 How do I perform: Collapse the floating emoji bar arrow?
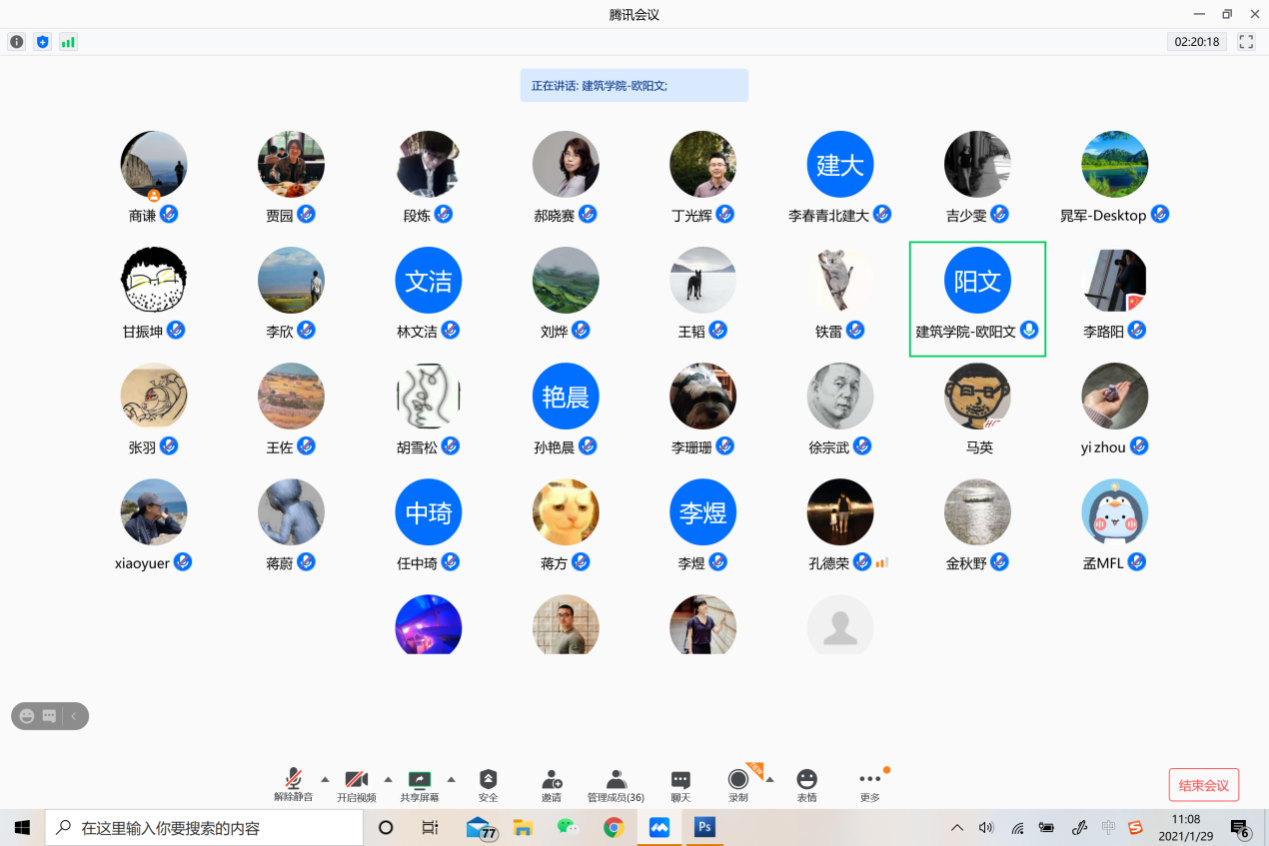[x=74, y=716]
